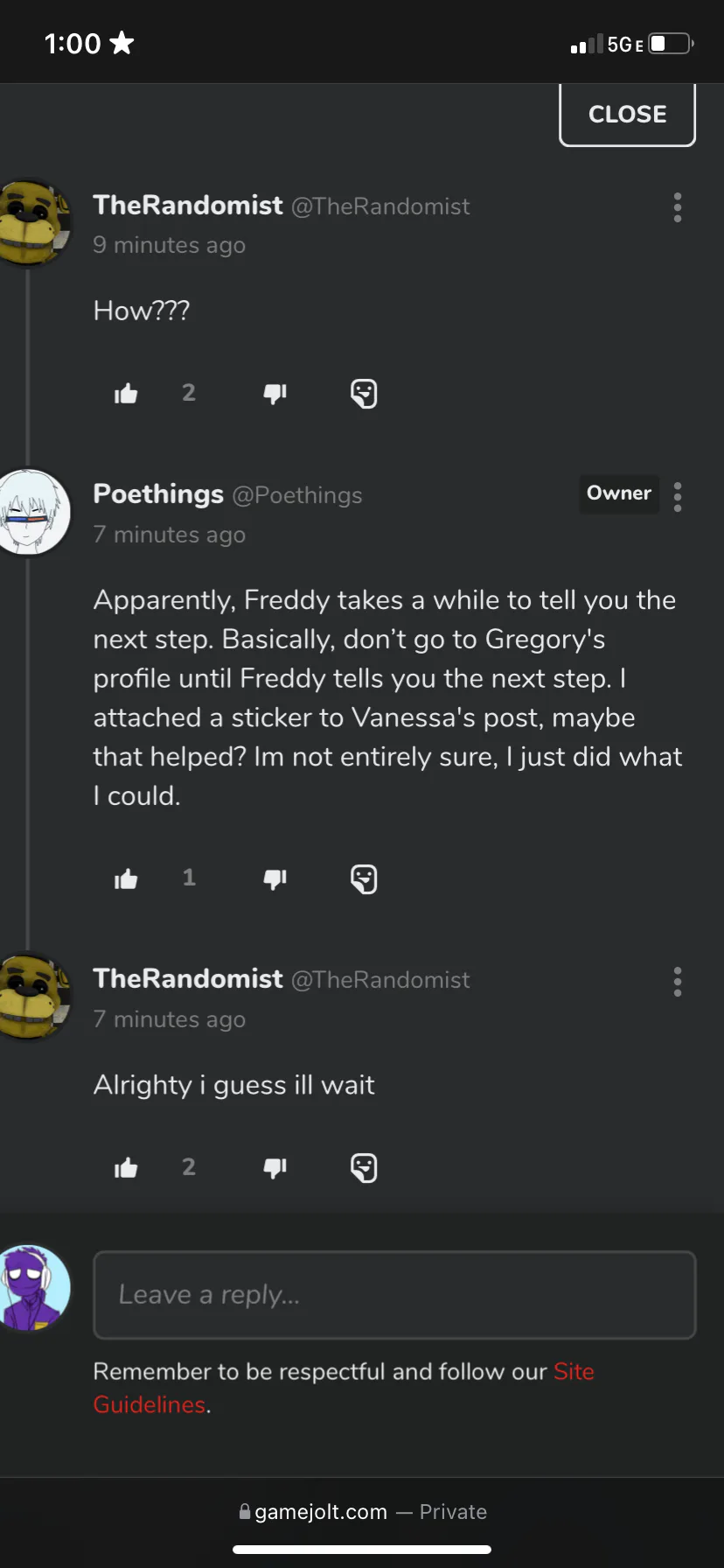
Task: Like TheRandomist's "How???" comment
Action: [x=126, y=394]
